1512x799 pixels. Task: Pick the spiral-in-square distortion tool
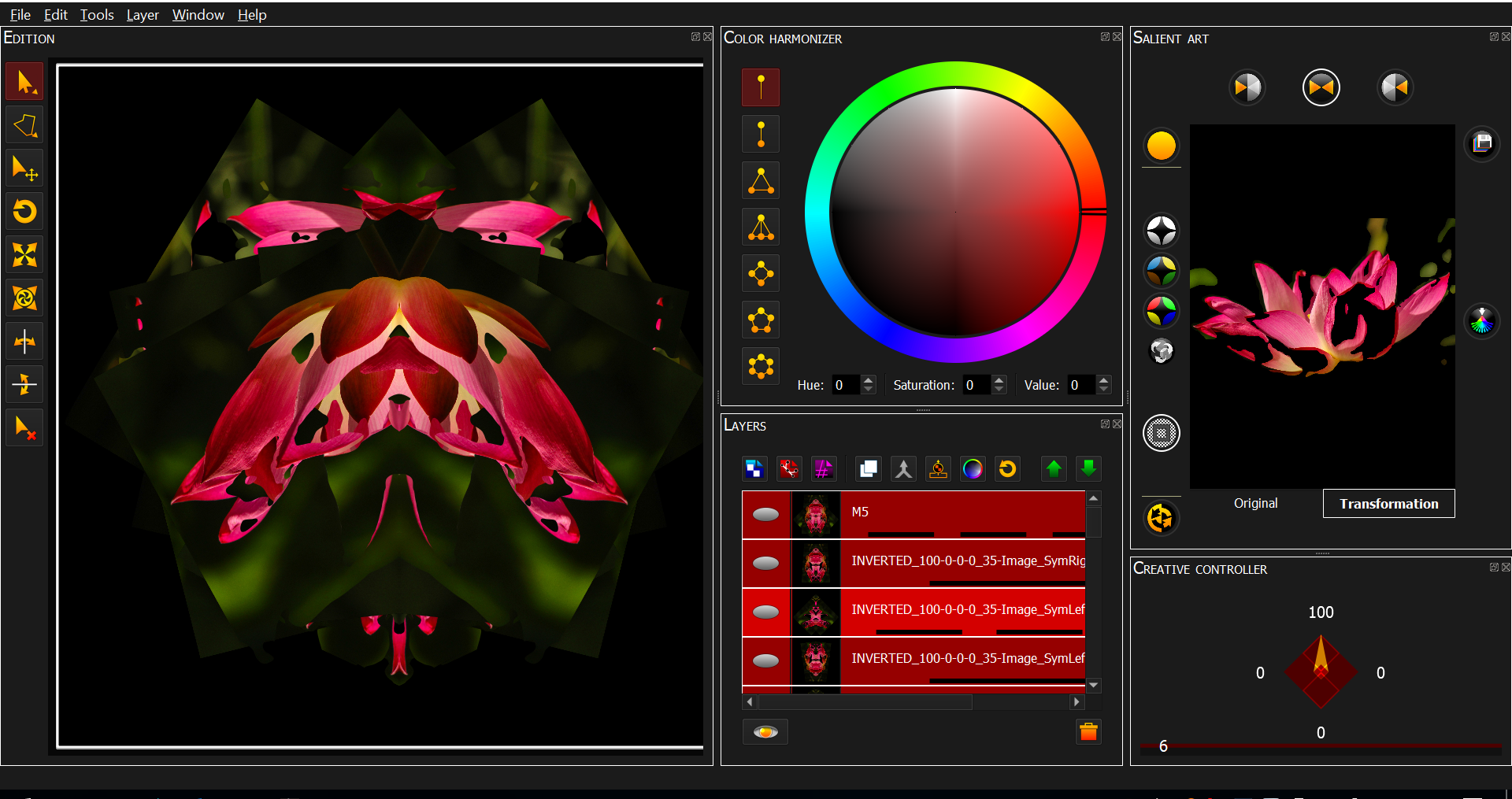tap(24, 298)
